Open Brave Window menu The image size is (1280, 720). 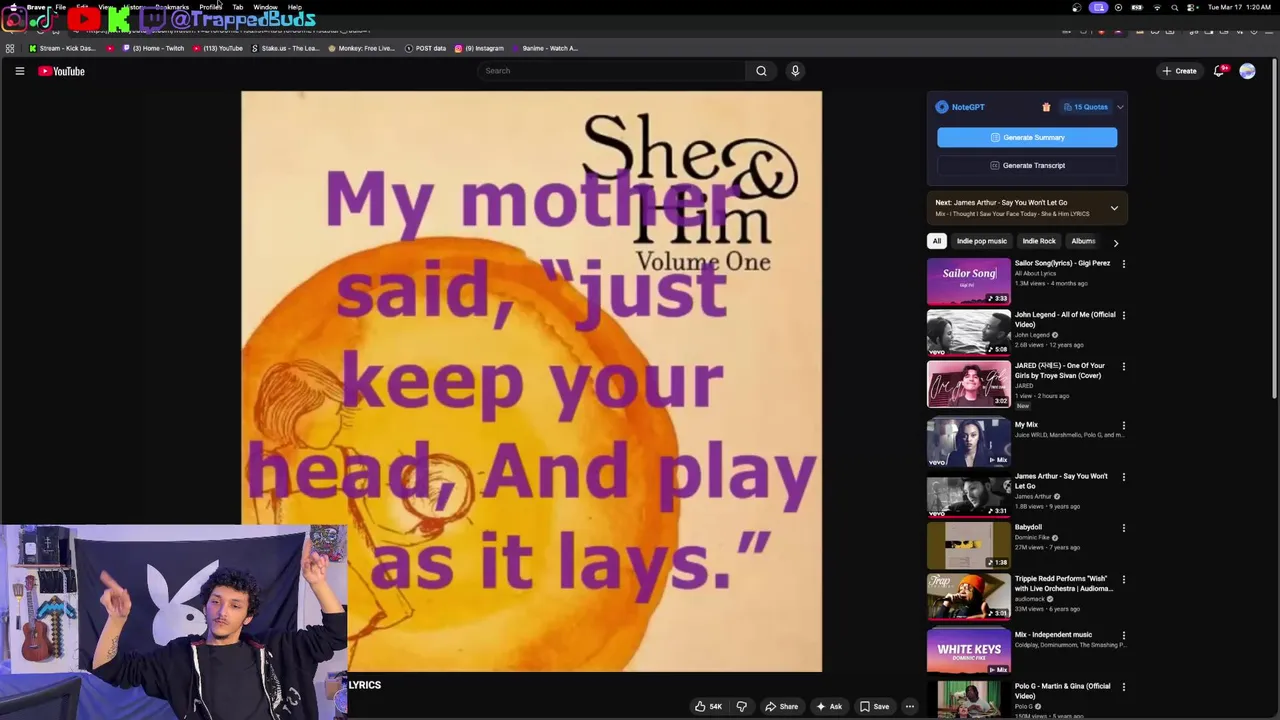pos(265,7)
